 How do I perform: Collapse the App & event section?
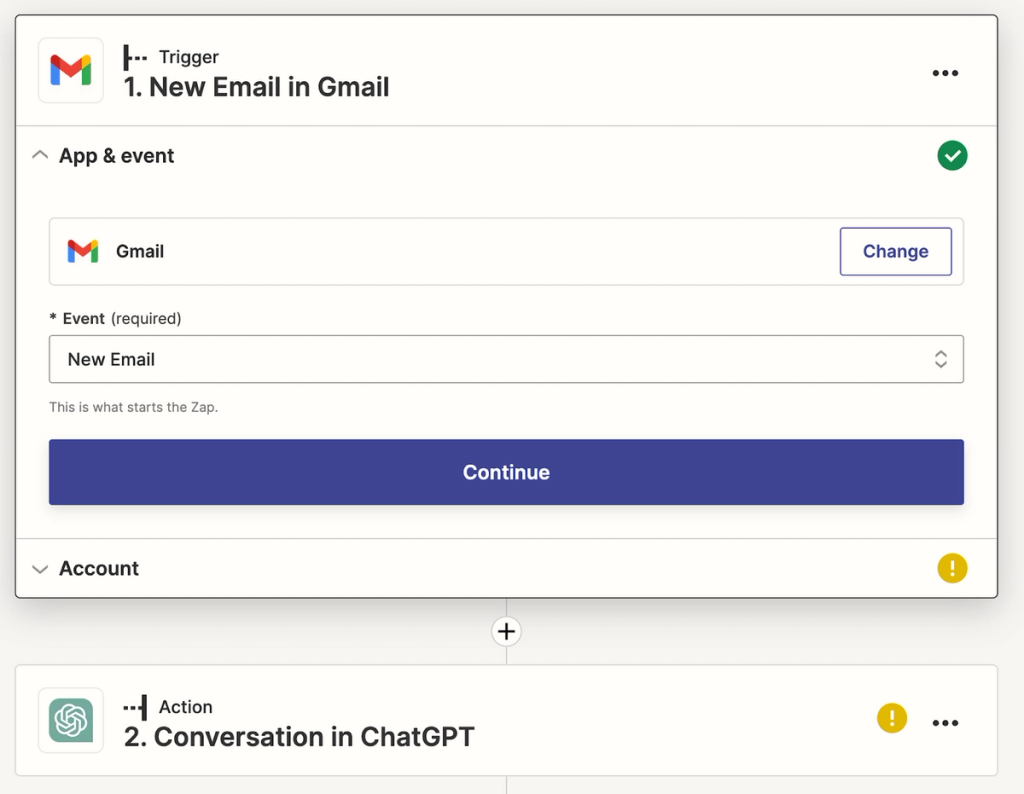[40, 155]
